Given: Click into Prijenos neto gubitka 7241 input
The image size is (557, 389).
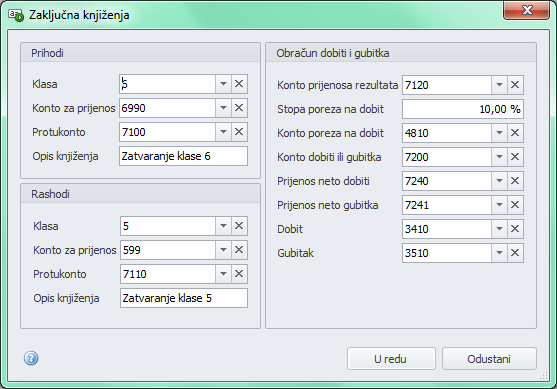Looking at the screenshot, I should (x=447, y=205).
